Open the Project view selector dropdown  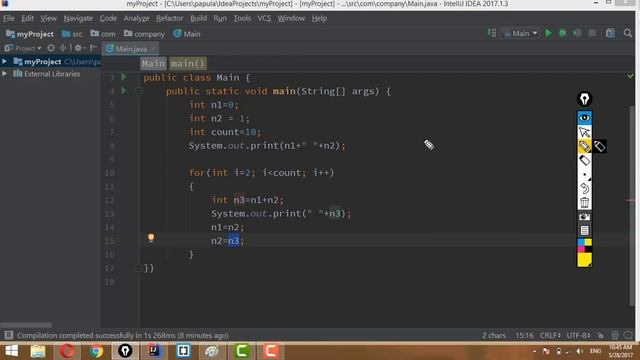point(23,48)
